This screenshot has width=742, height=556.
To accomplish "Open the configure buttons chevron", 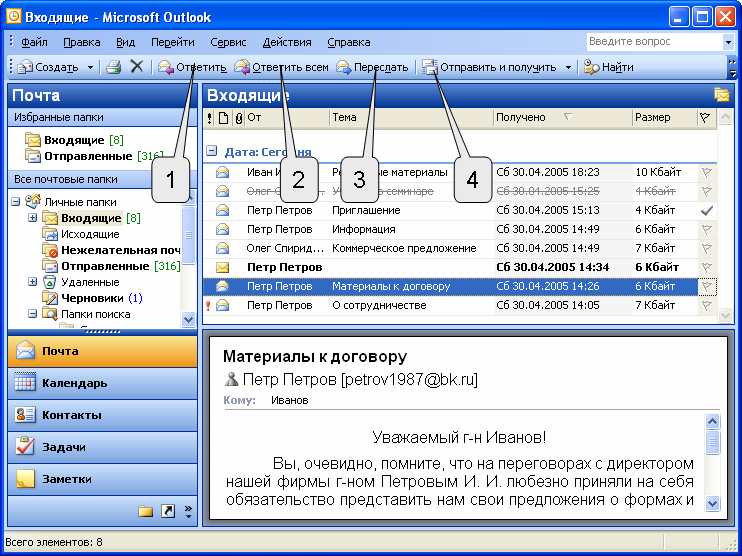I will pos(188,511).
